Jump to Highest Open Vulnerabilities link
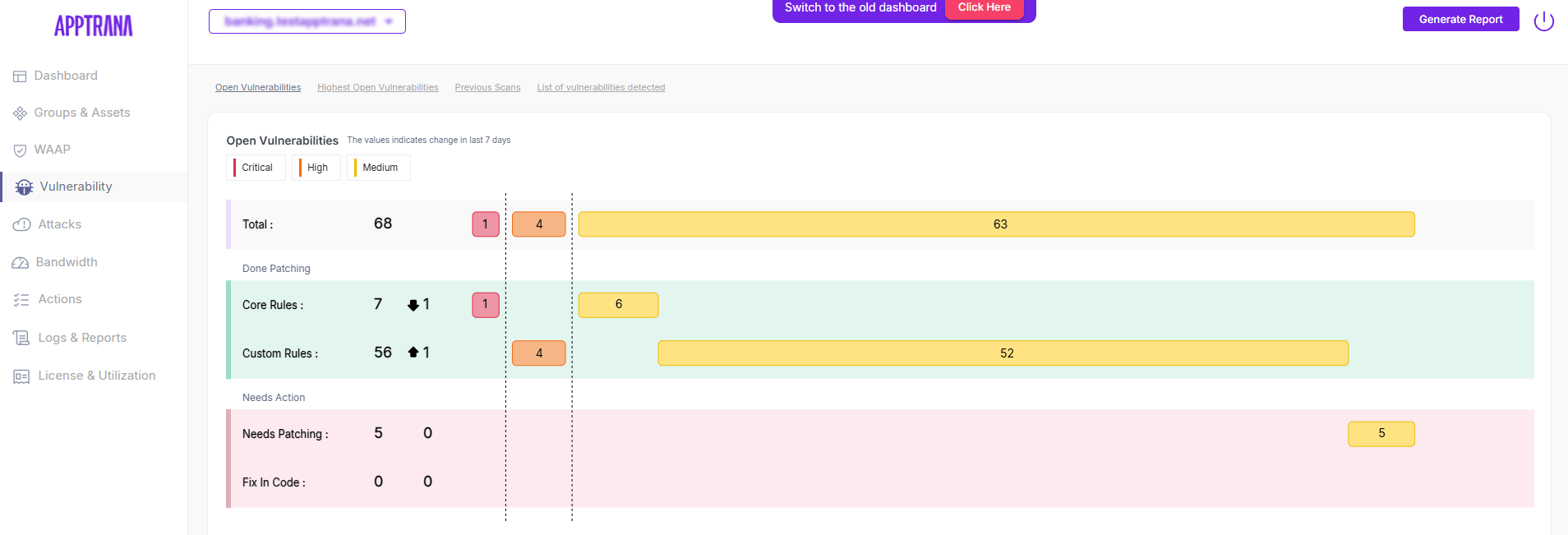 (x=378, y=87)
